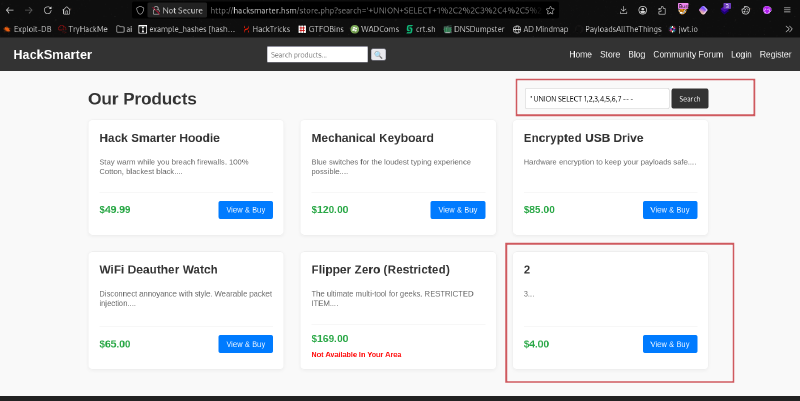
Task: Click the Hack Smarter Hoodie title
Action: (159, 138)
